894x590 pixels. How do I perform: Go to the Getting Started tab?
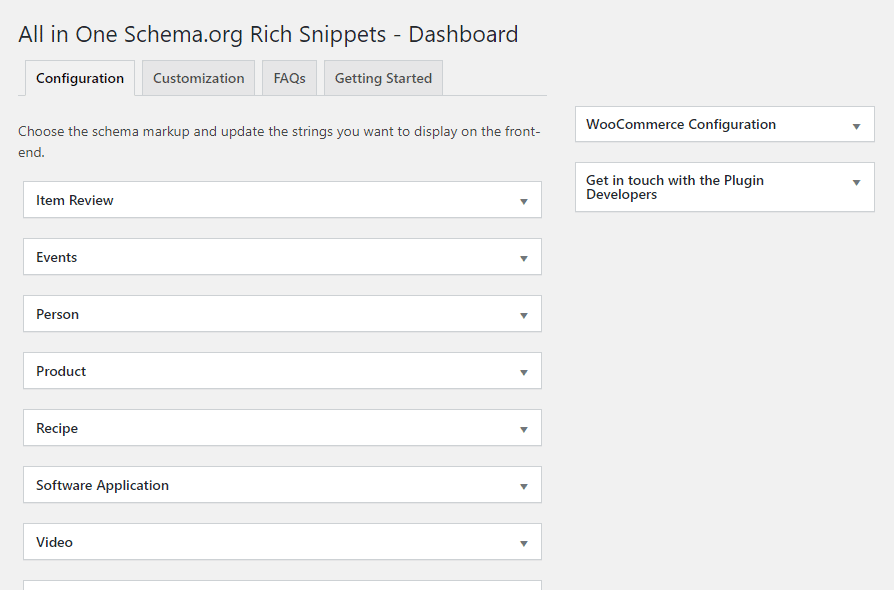tap(383, 78)
